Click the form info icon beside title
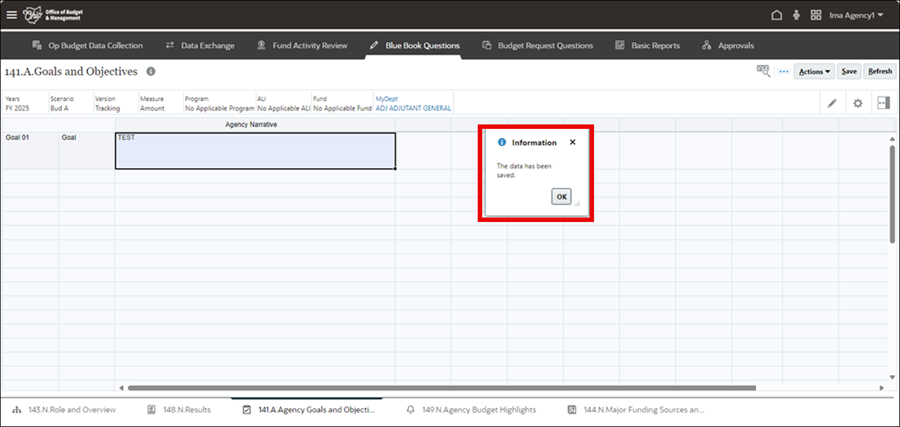This screenshot has width=900, height=427. (x=151, y=71)
